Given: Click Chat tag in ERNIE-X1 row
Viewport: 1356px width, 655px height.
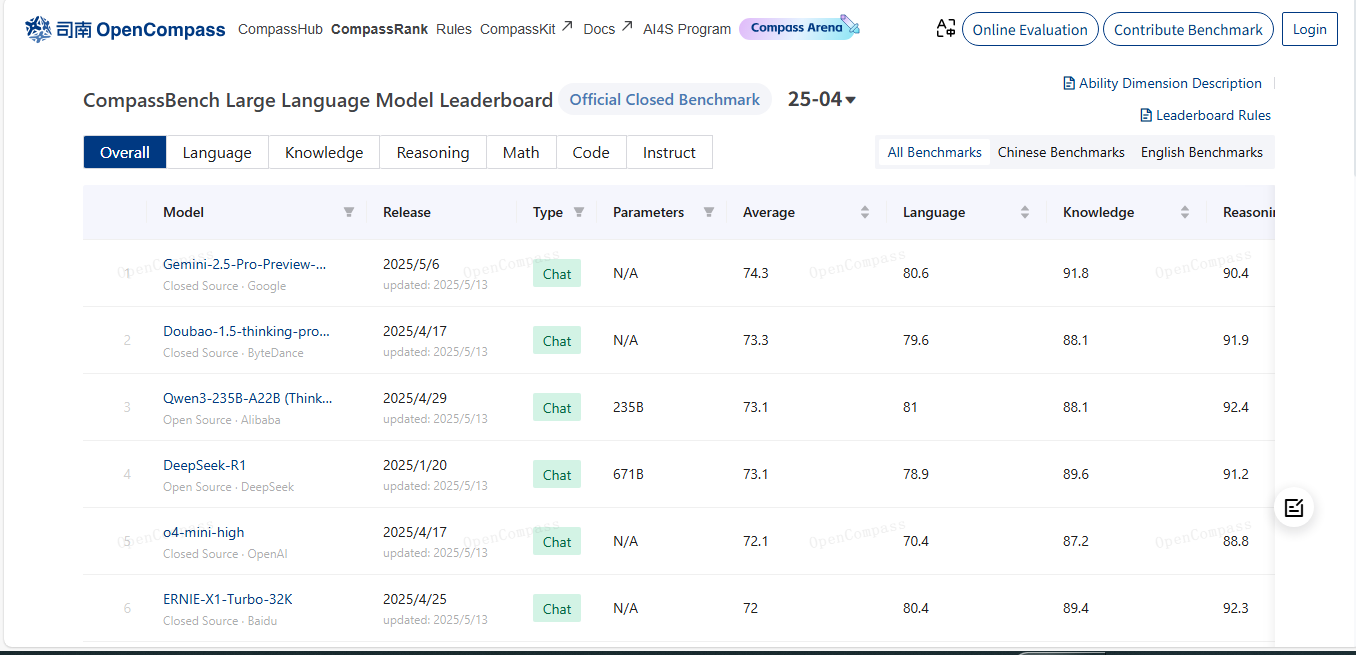Looking at the screenshot, I should [557, 609].
